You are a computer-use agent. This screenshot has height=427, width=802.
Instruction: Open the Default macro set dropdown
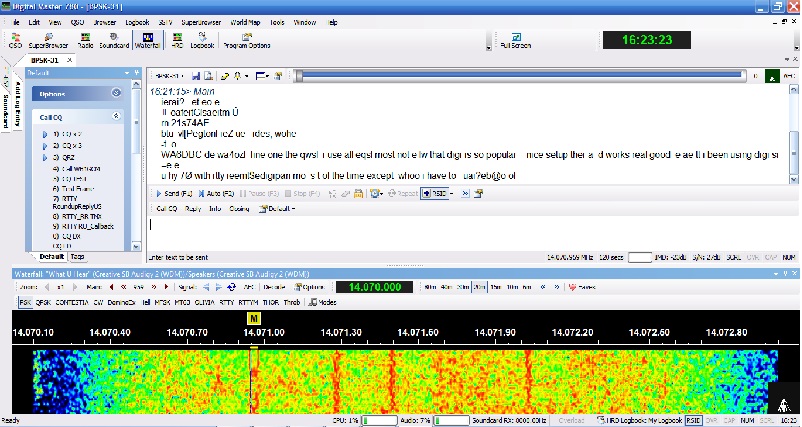tap(277, 208)
